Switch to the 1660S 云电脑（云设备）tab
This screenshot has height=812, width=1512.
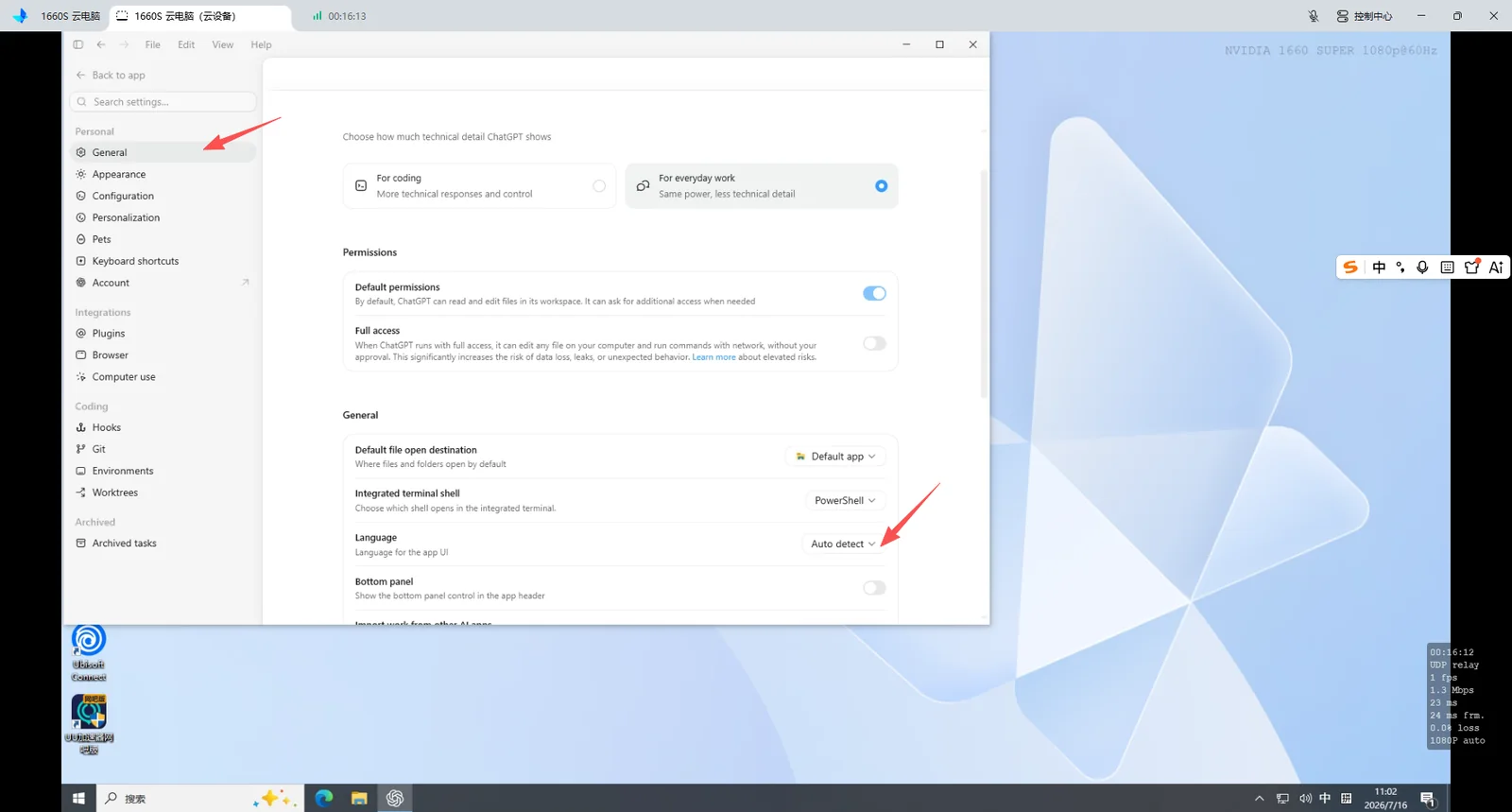coord(200,16)
